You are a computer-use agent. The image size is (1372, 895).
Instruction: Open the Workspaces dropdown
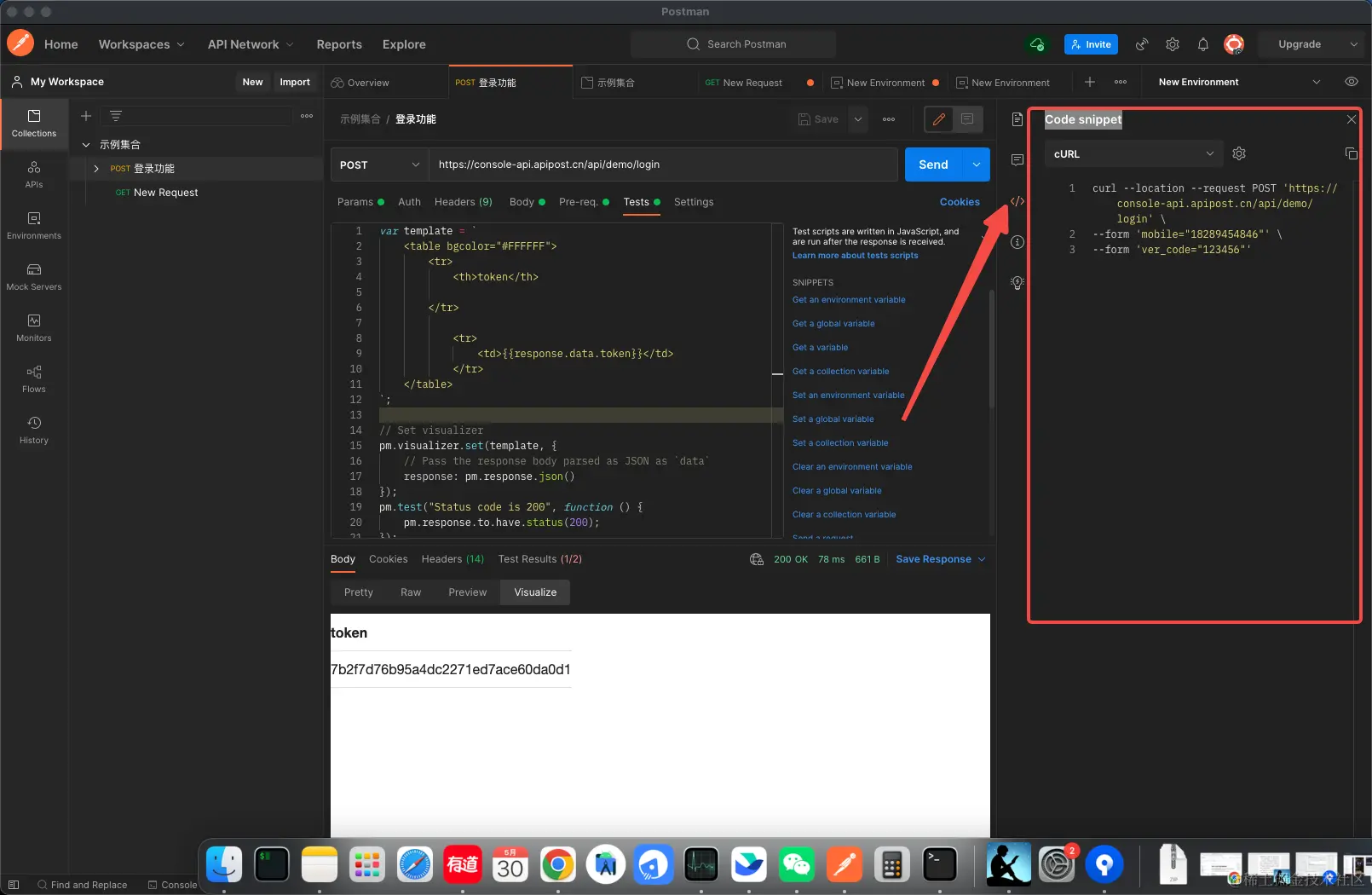(141, 44)
